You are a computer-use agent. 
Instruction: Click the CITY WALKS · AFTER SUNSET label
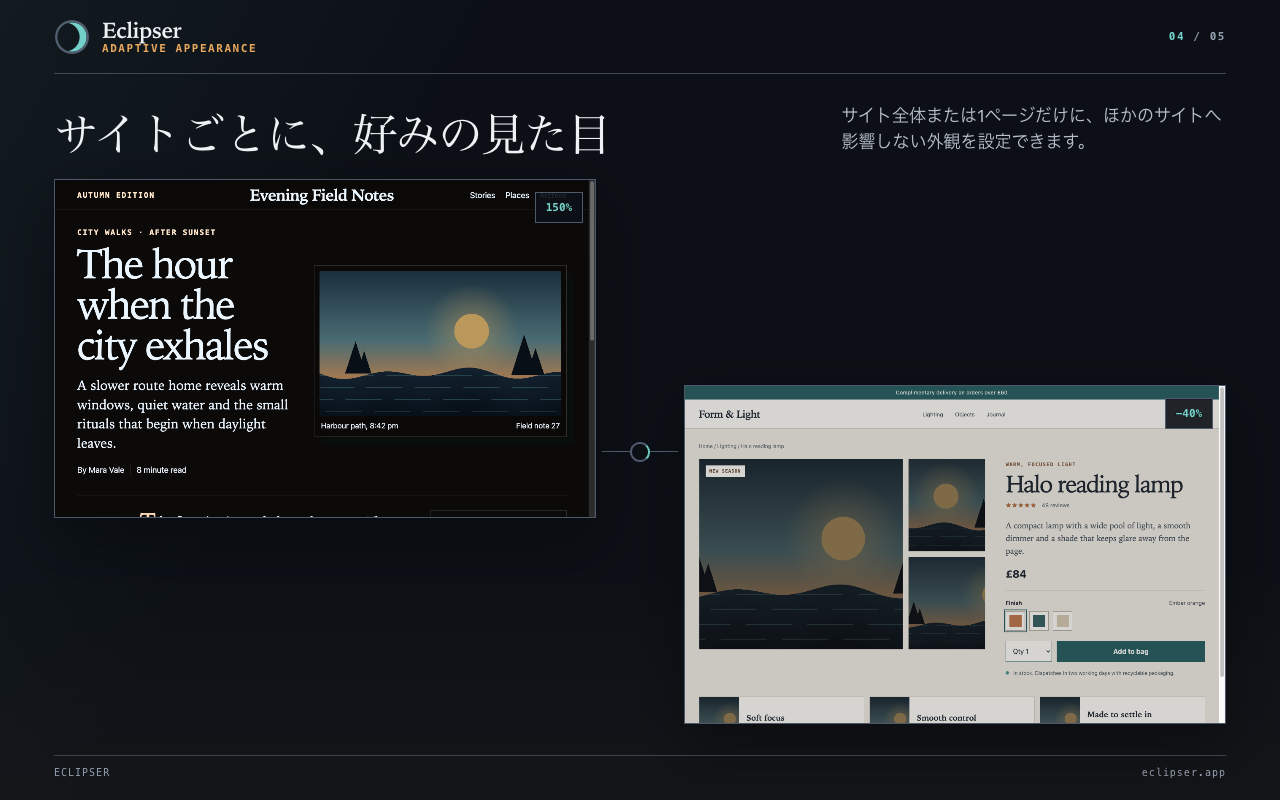146,232
